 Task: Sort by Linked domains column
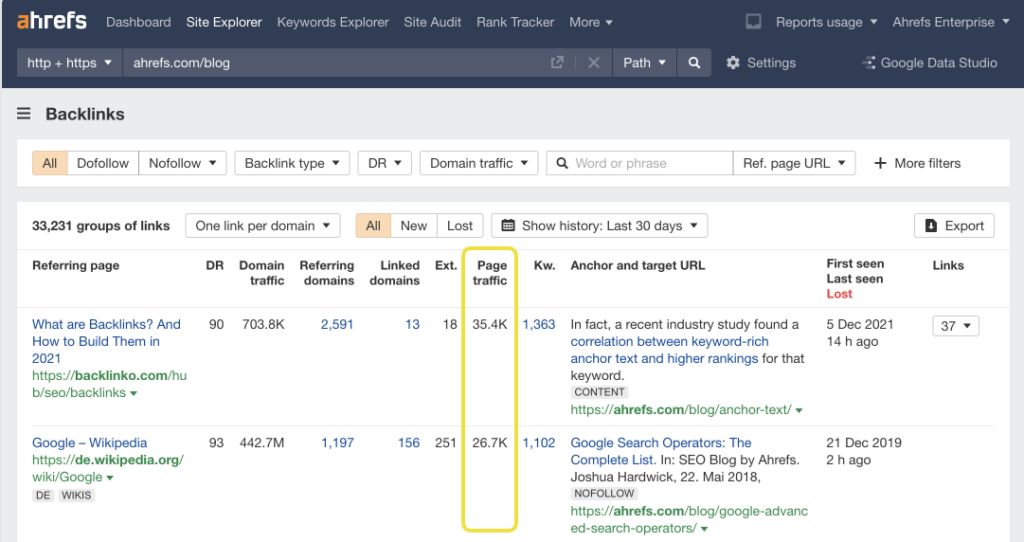coord(394,273)
